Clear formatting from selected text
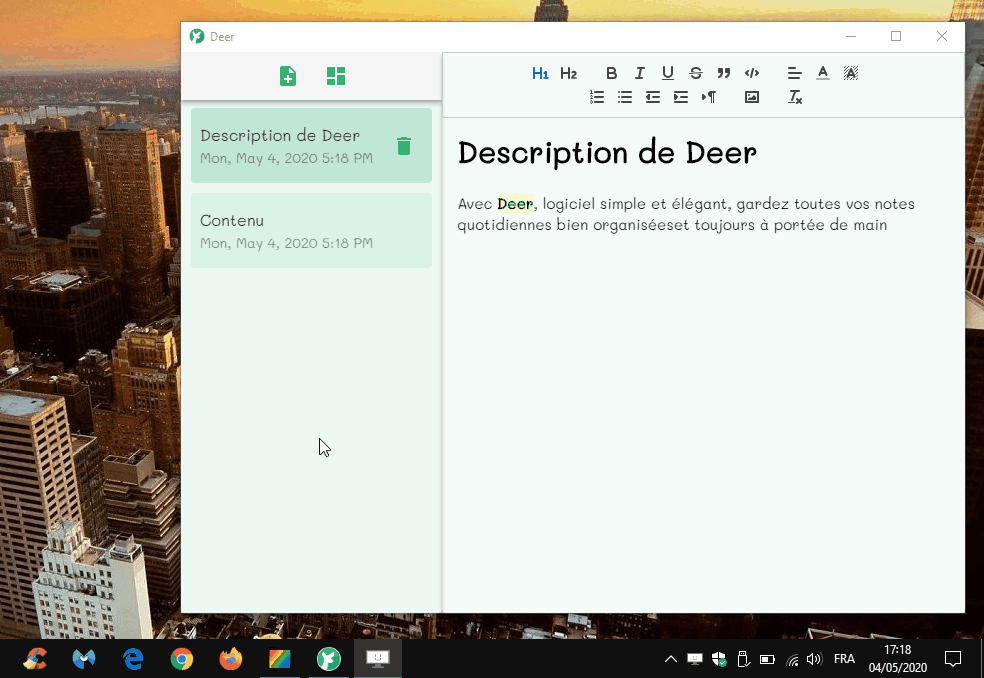The image size is (984, 678). pyautogui.click(x=794, y=97)
